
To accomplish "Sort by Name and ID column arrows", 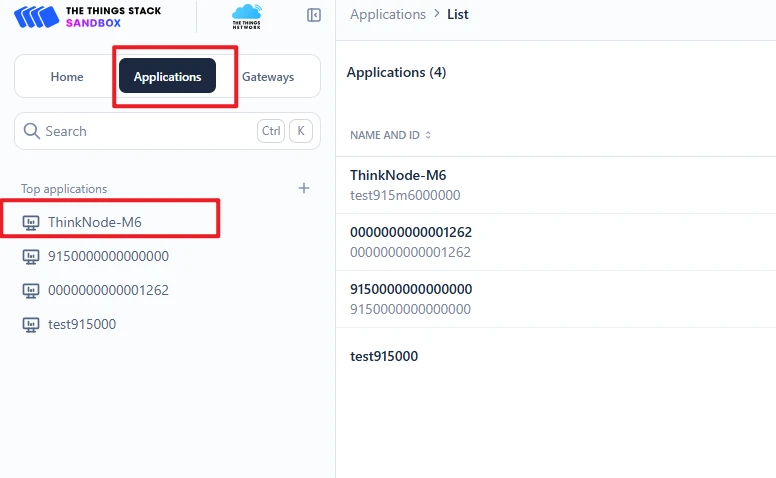I will pyautogui.click(x=428, y=135).
